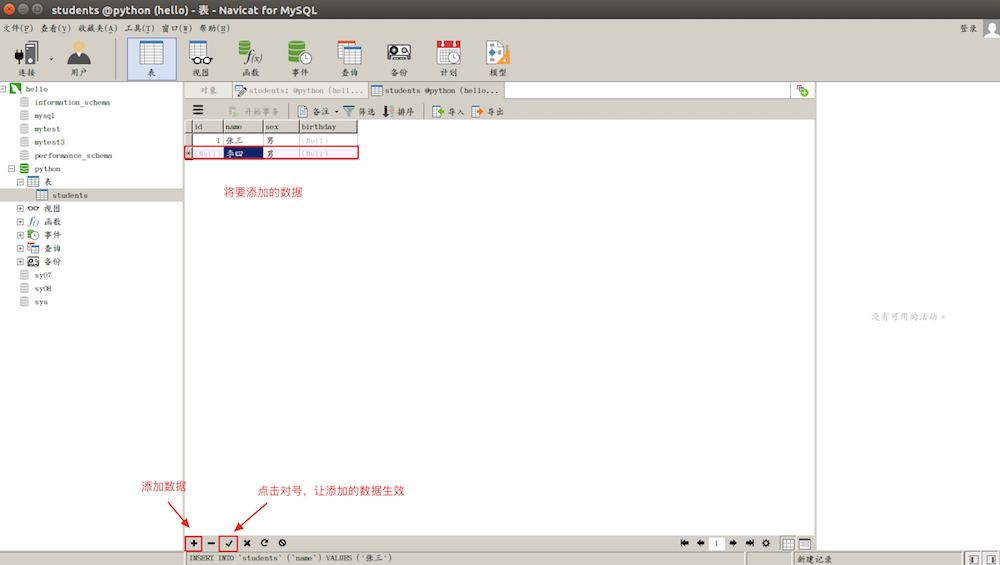Switch to grid view in bottom bar
The height and width of the screenshot is (565, 1000).
click(x=788, y=543)
